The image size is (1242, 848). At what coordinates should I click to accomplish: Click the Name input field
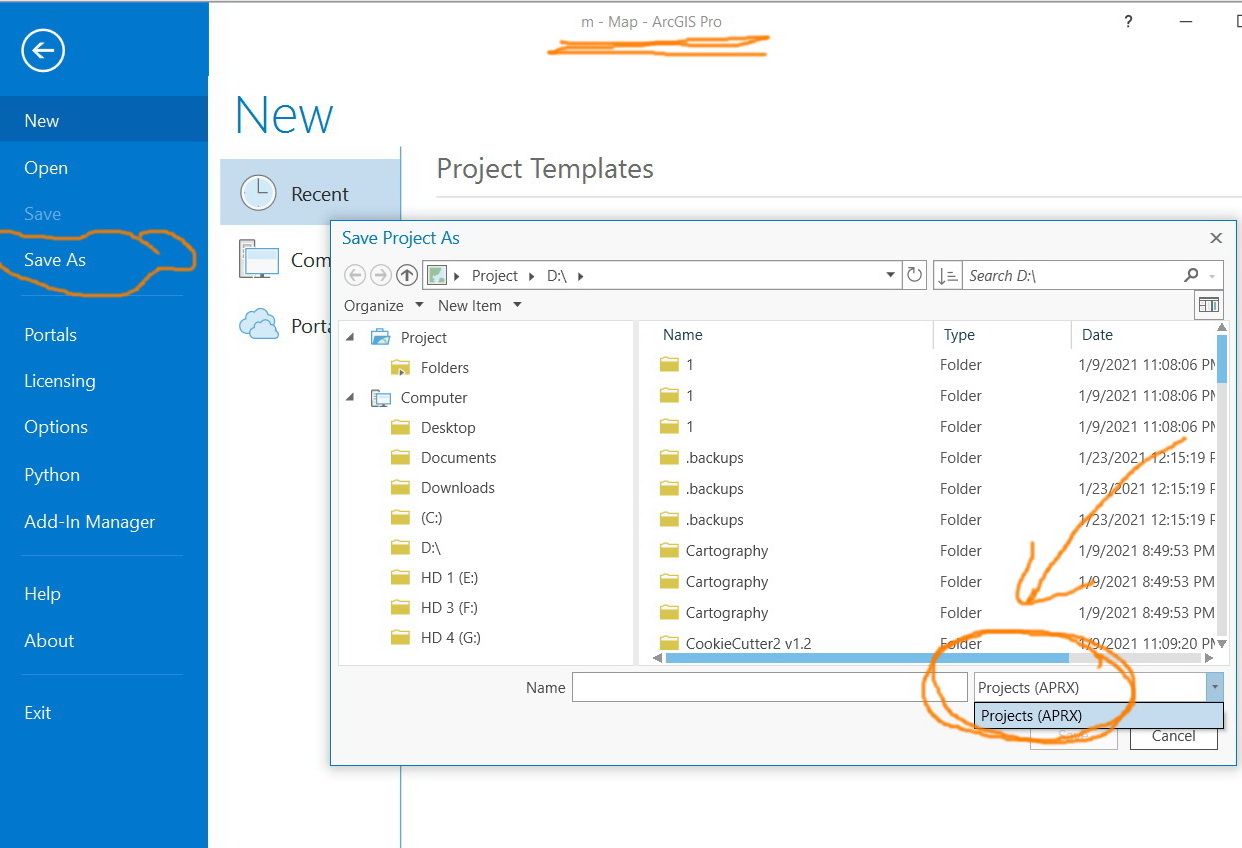tap(755, 687)
